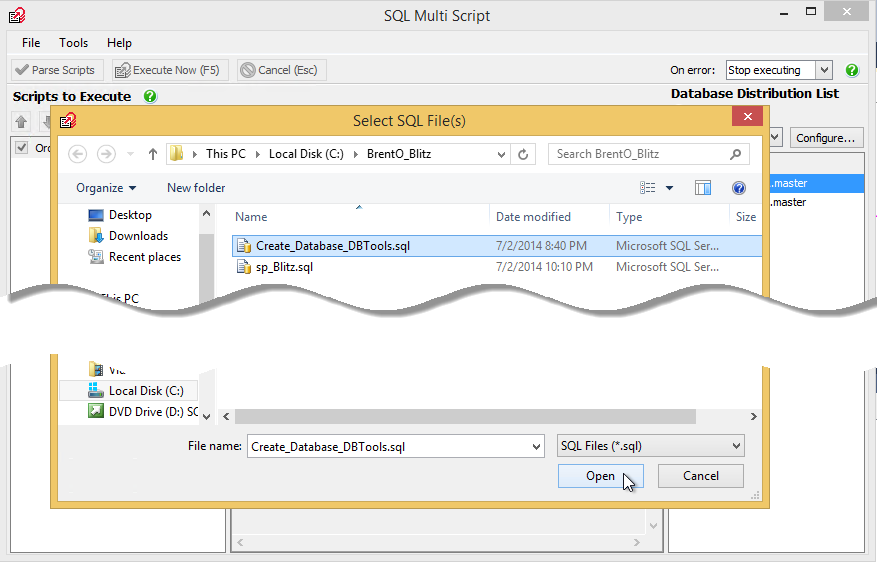Refresh the BrentO_Blitz folder view
The width and height of the screenshot is (877, 562).
tap(523, 154)
